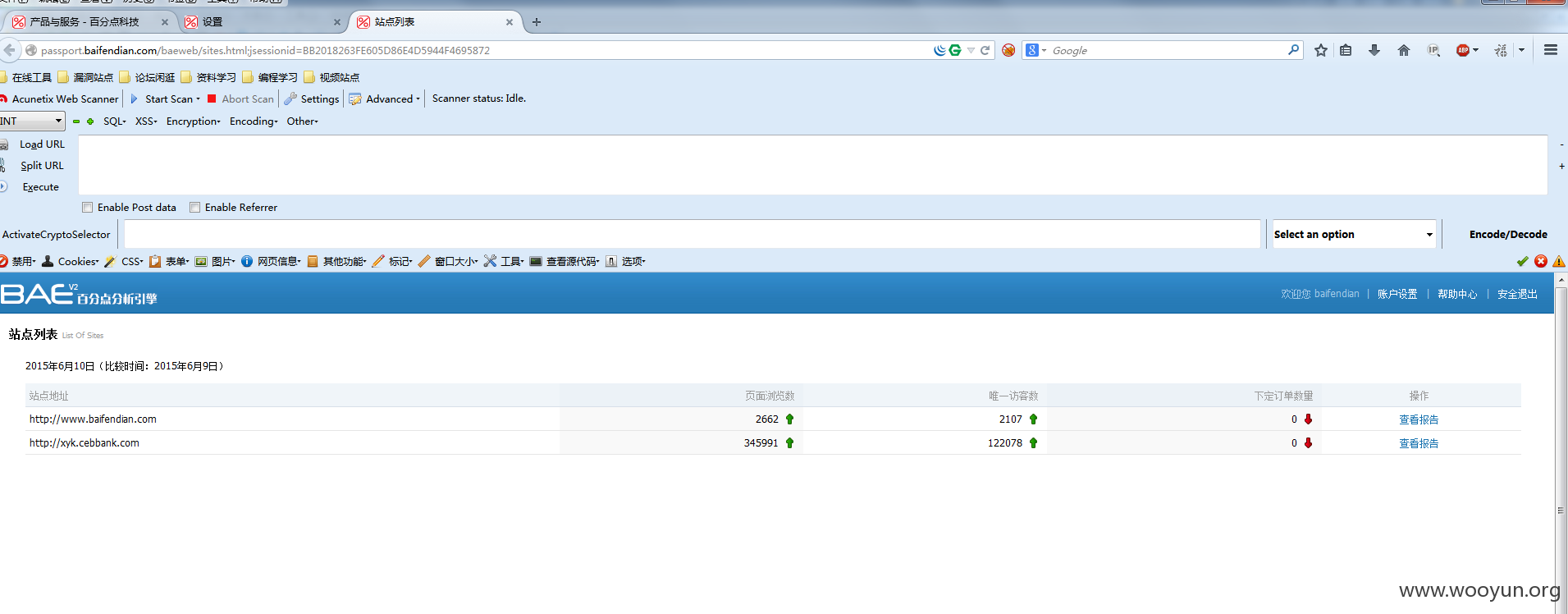This screenshot has width=1568, height=614.
Task: Open the 表单 forms menu
Action: [x=169, y=261]
